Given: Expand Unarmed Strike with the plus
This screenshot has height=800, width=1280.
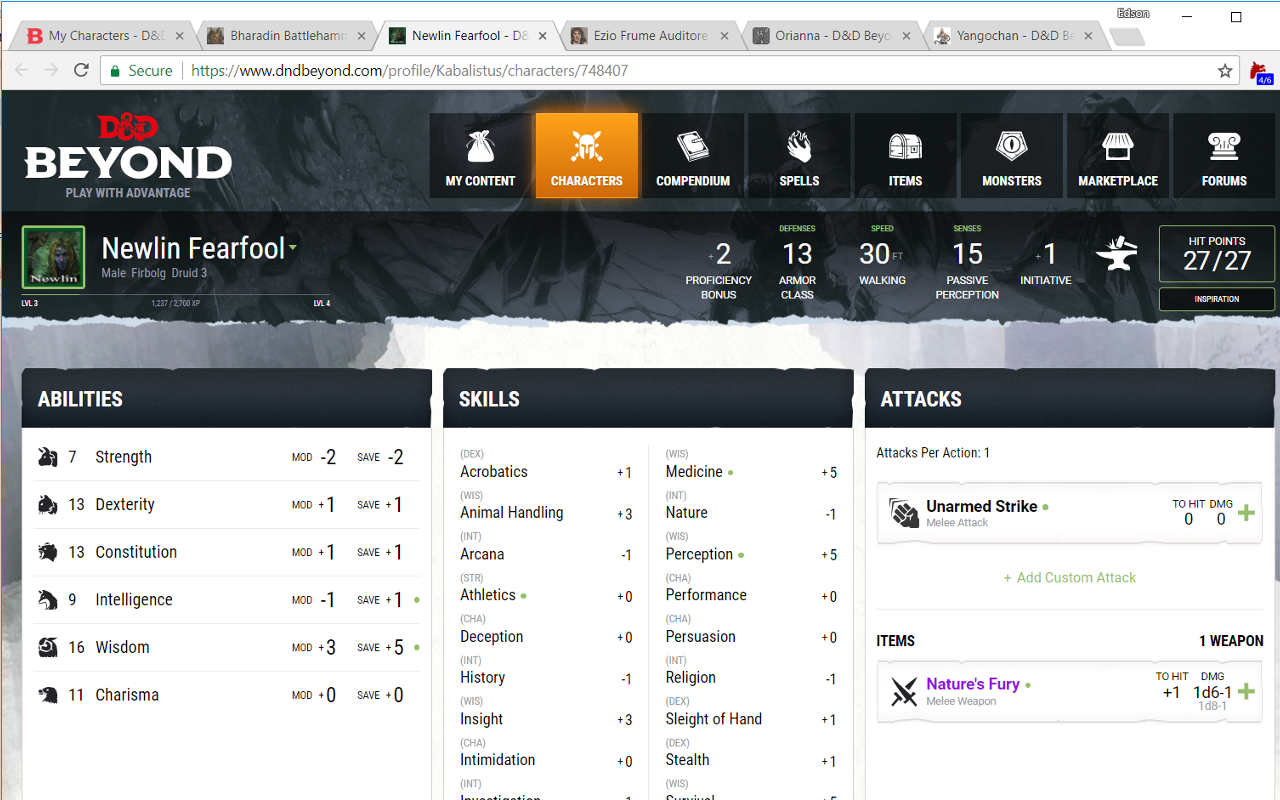Looking at the screenshot, I should [x=1246, y=513].
